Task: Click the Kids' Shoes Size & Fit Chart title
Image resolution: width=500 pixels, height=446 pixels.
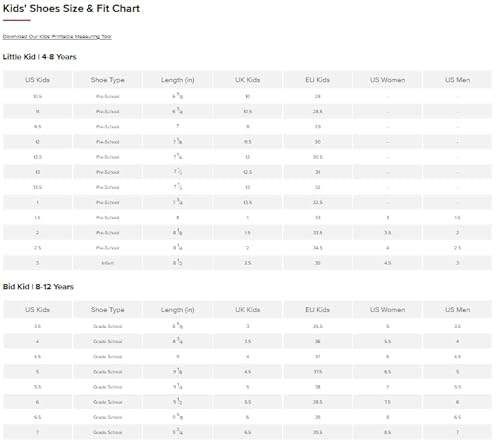Action: 71,9
